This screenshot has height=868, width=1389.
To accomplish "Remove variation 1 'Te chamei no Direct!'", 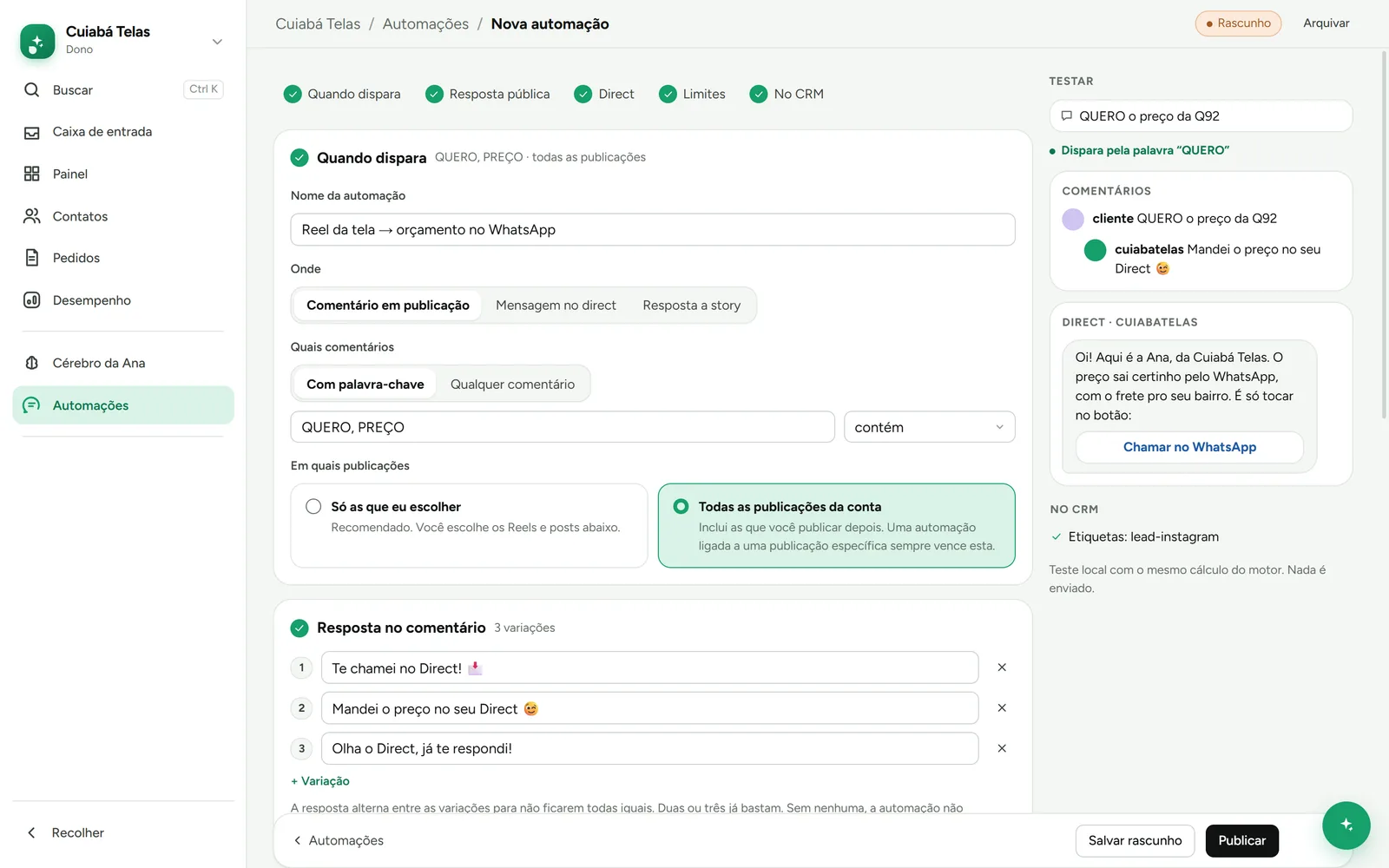I will 1002,667.
